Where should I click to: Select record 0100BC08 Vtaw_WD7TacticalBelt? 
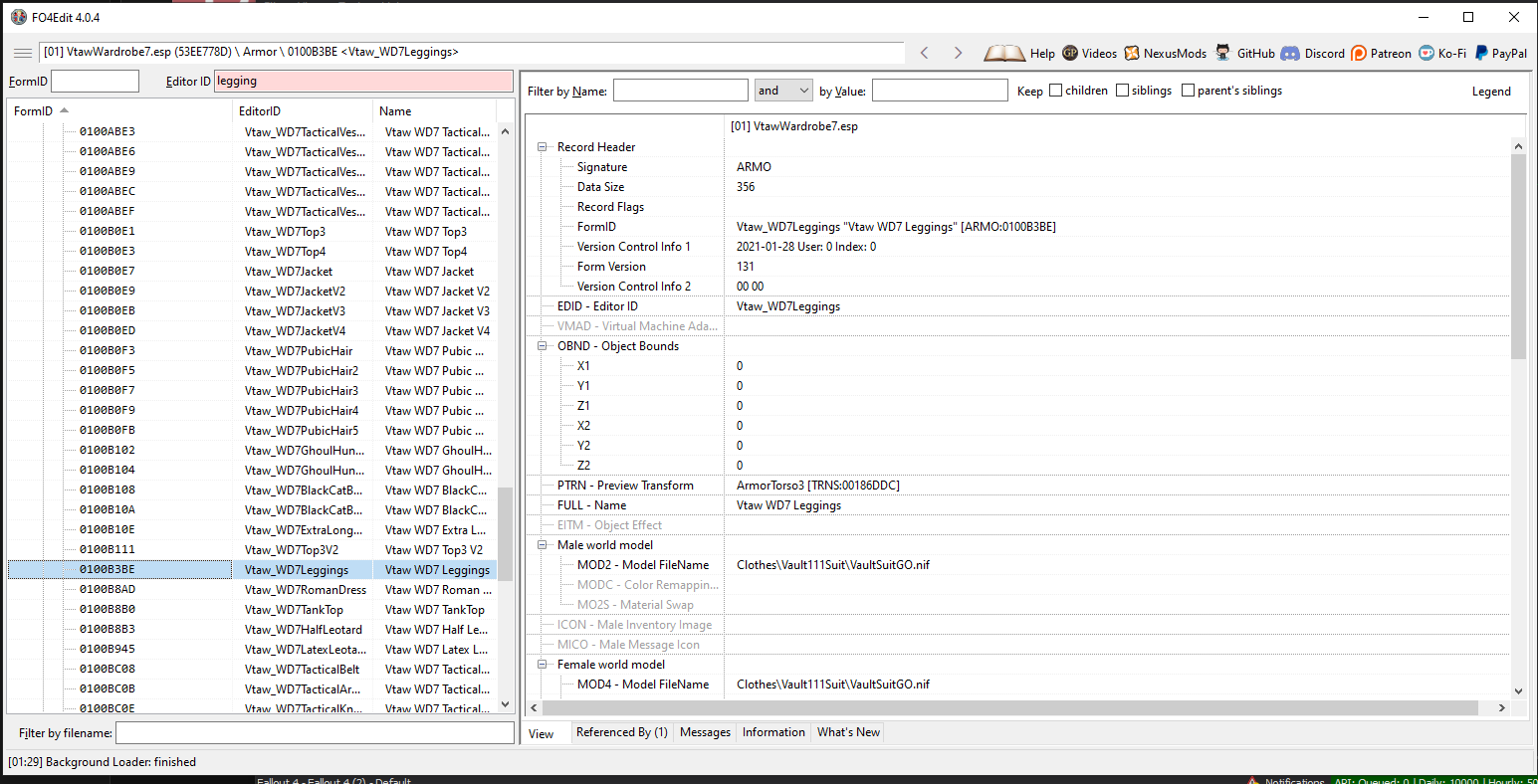pos(252,670)
